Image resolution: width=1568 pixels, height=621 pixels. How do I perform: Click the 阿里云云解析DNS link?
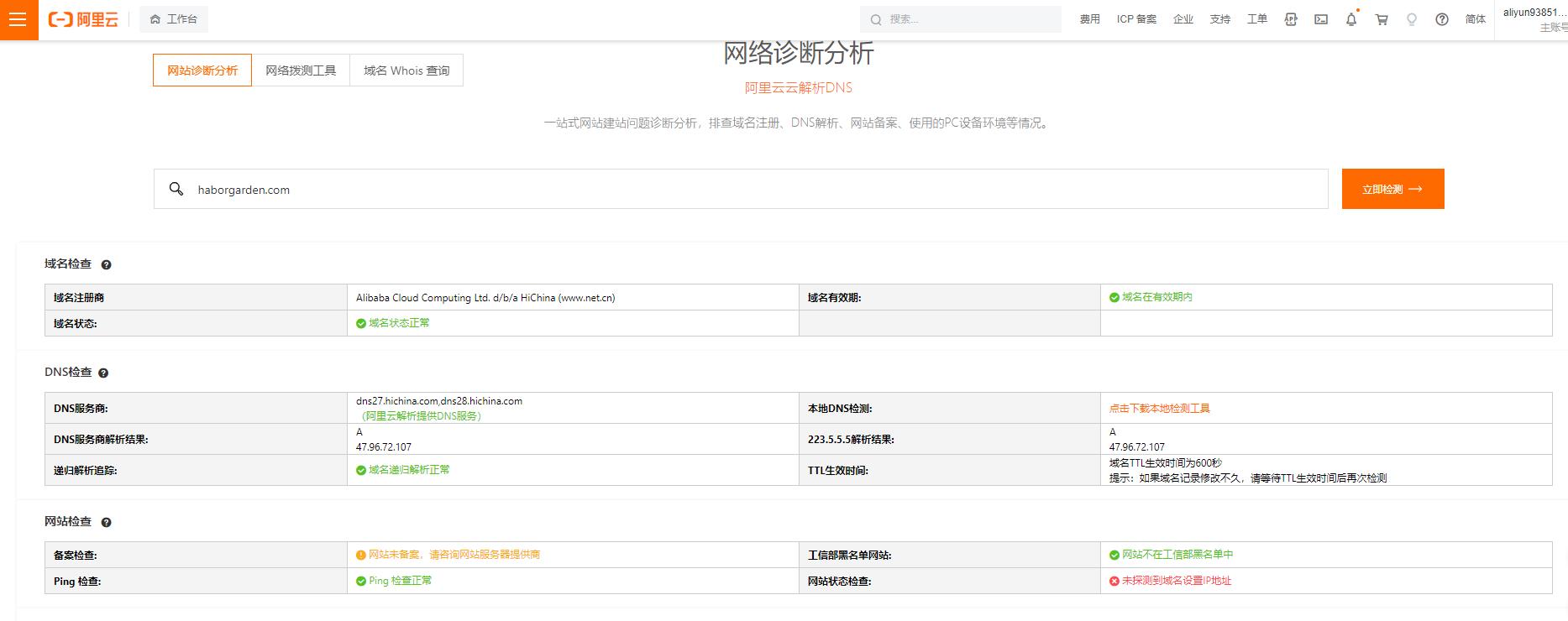click(x=799, y=87)
